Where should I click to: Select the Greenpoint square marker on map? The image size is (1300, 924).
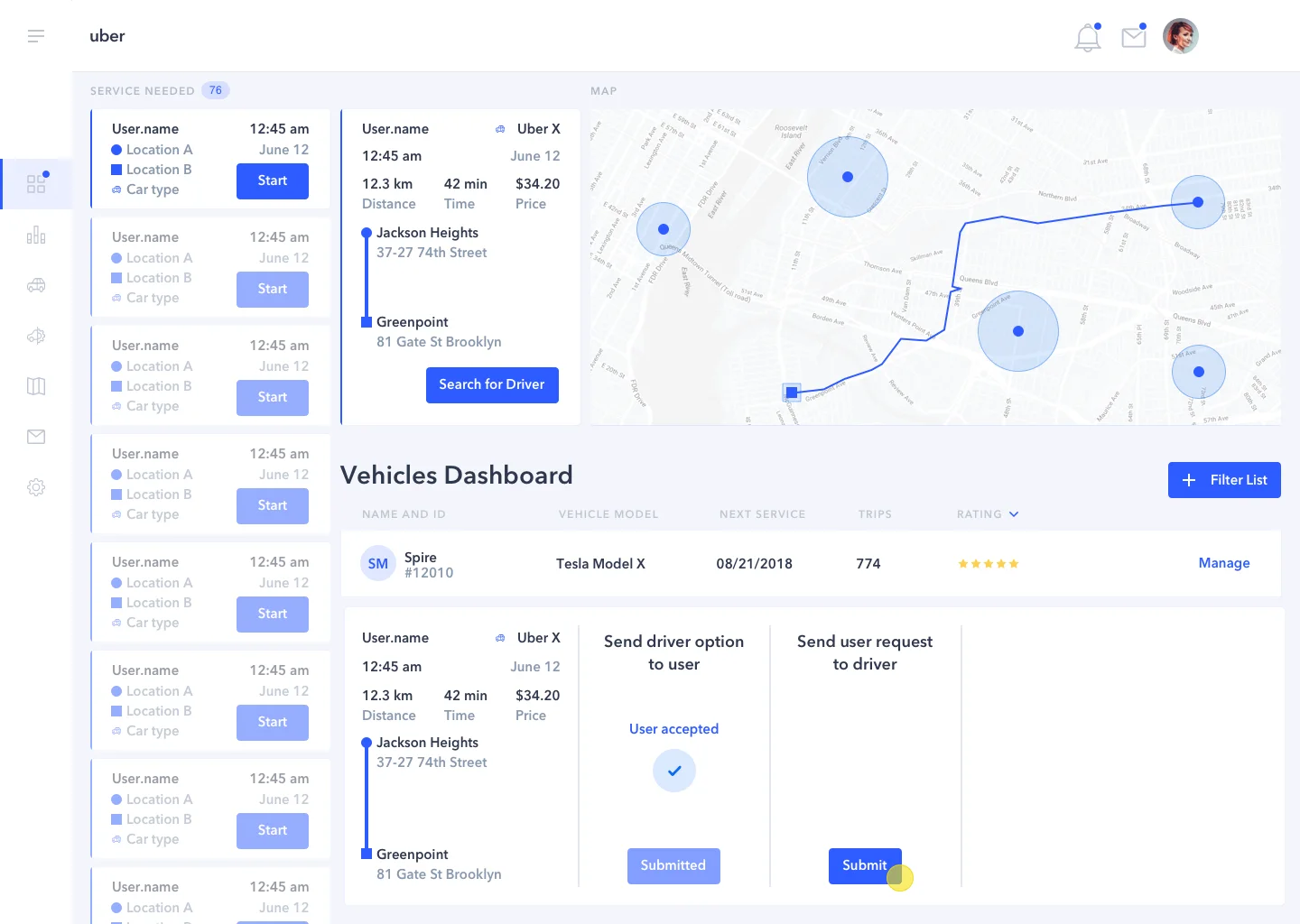pos(792,393)
